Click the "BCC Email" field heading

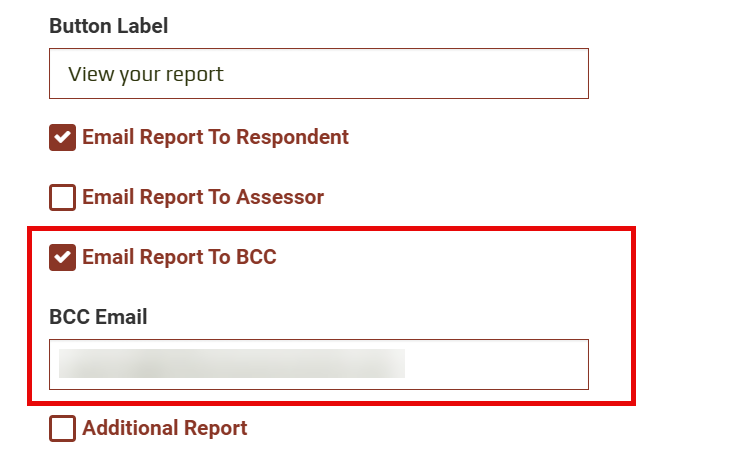[x=98, y=318]
